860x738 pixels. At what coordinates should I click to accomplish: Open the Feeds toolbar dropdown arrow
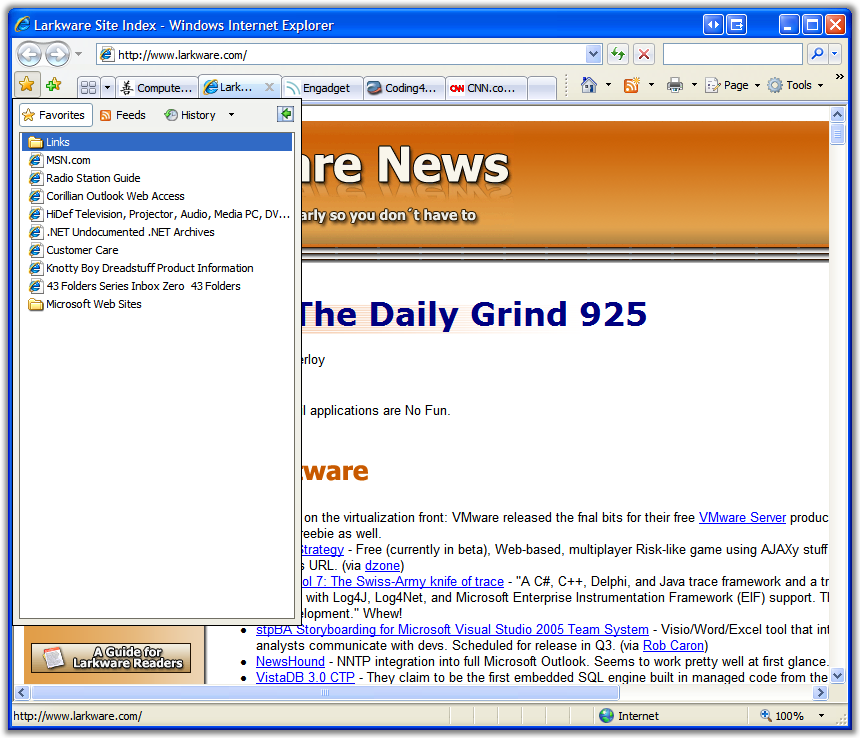(651, 85)
